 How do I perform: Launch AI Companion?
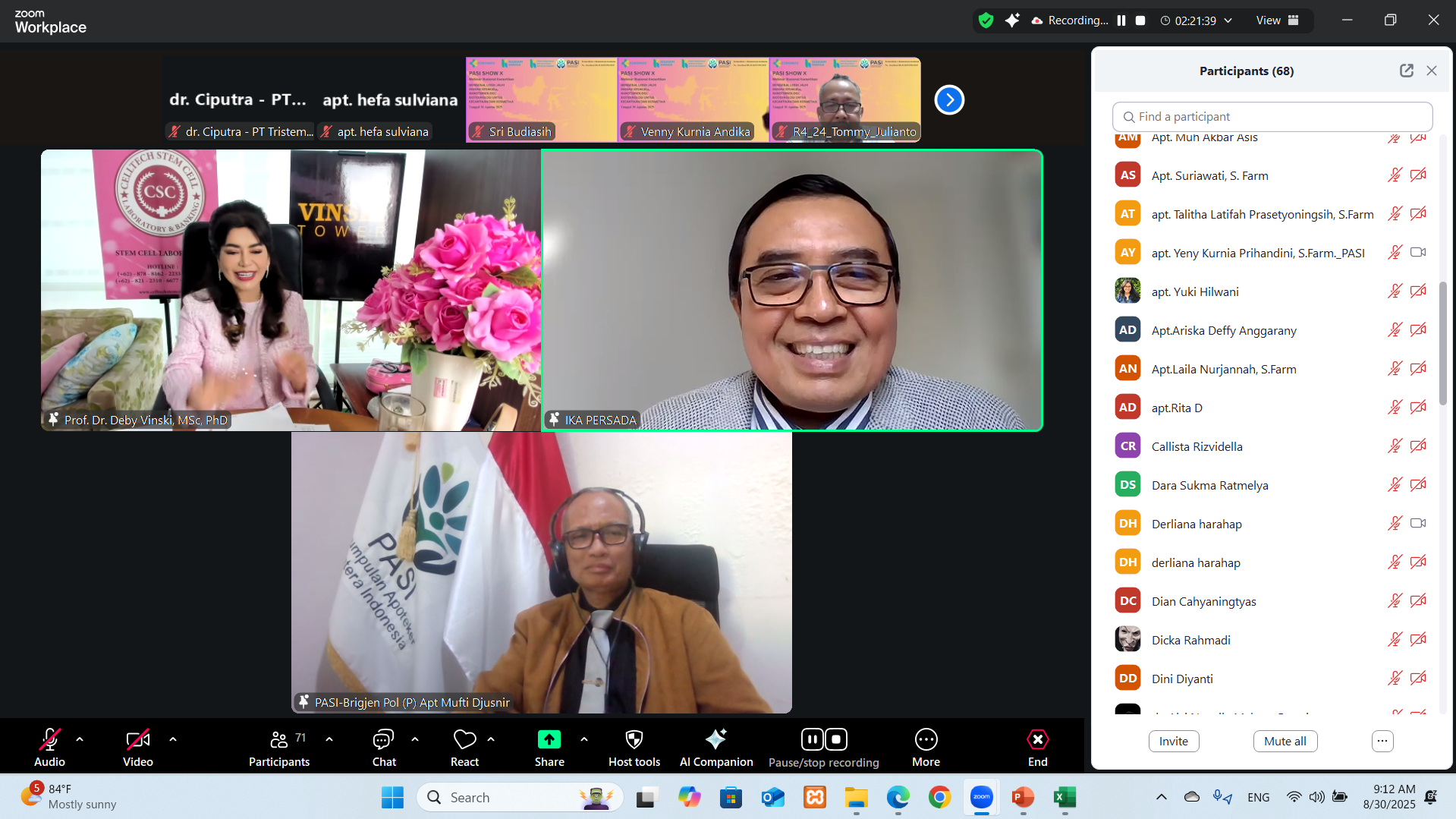pyautogui.click(x=715, y=748)
